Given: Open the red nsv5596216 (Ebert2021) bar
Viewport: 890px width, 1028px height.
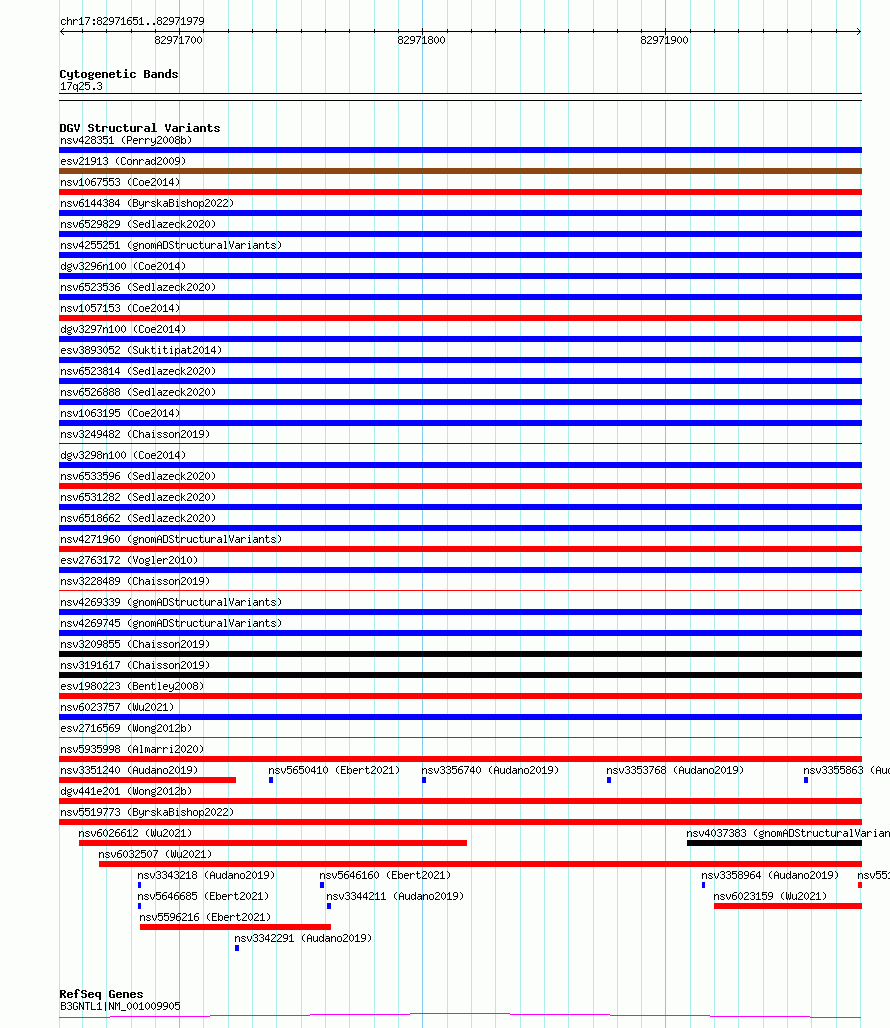Looking at the screenshot, I should 235,926.
